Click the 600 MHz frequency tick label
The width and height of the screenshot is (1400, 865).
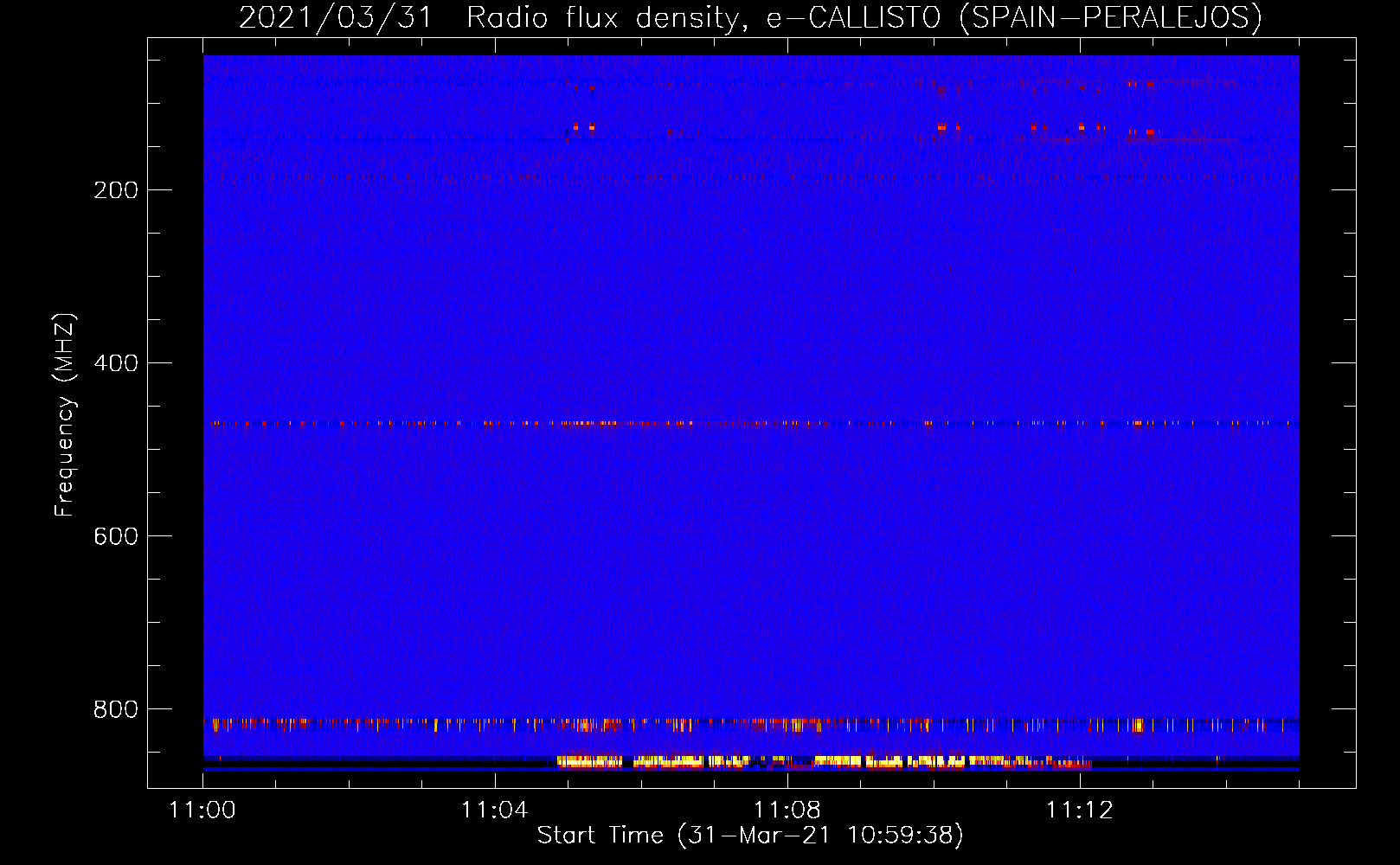116,536
